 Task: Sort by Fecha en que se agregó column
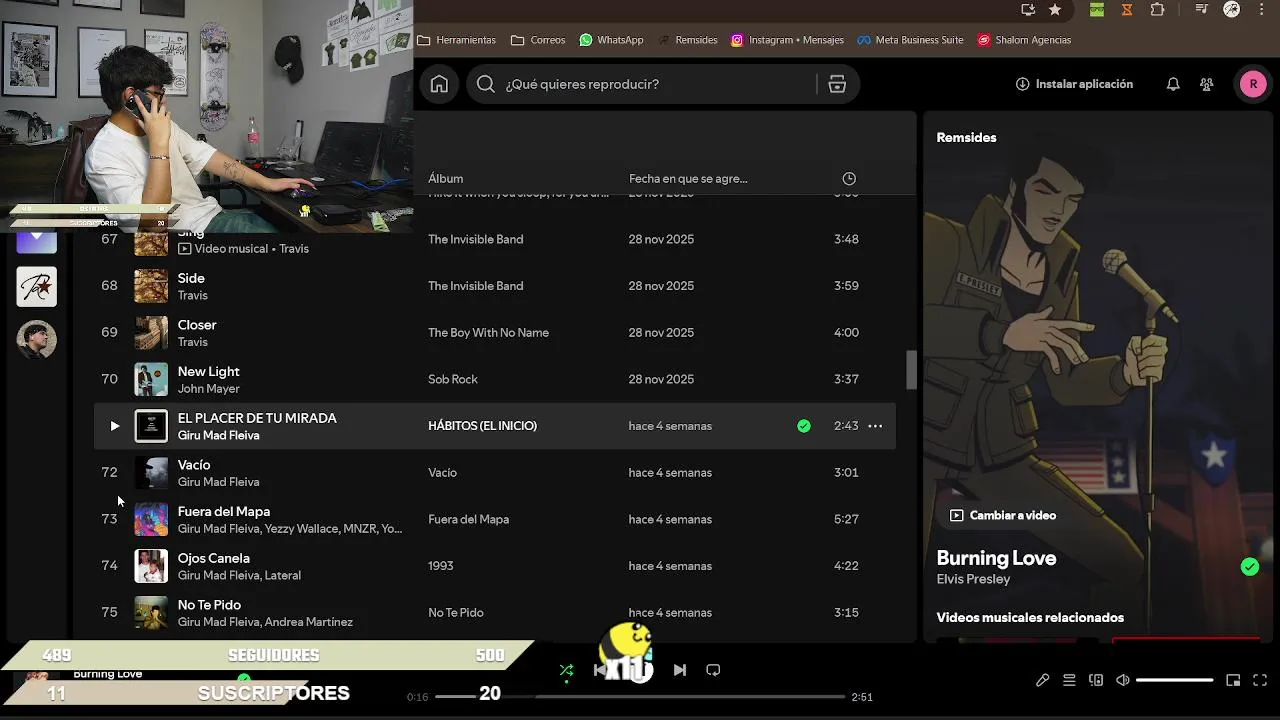[688, 179]
